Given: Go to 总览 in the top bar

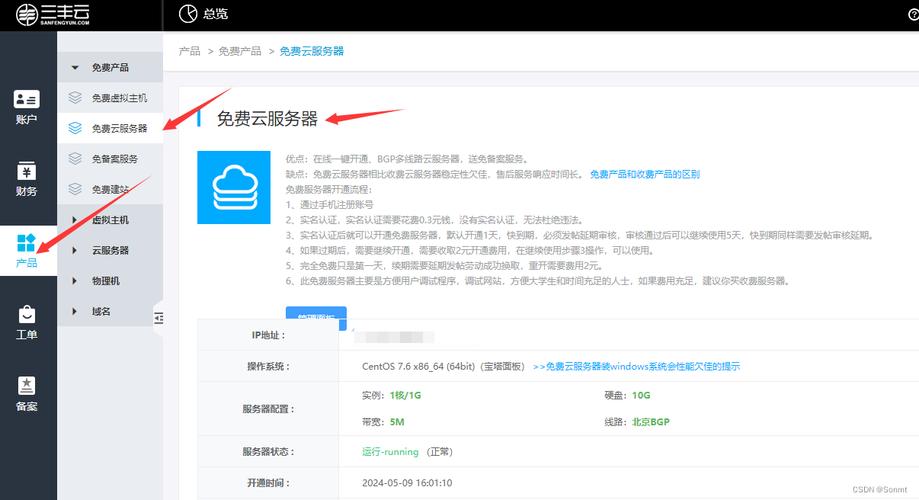Looking at the screenshot, I should [x=215, y=14].
